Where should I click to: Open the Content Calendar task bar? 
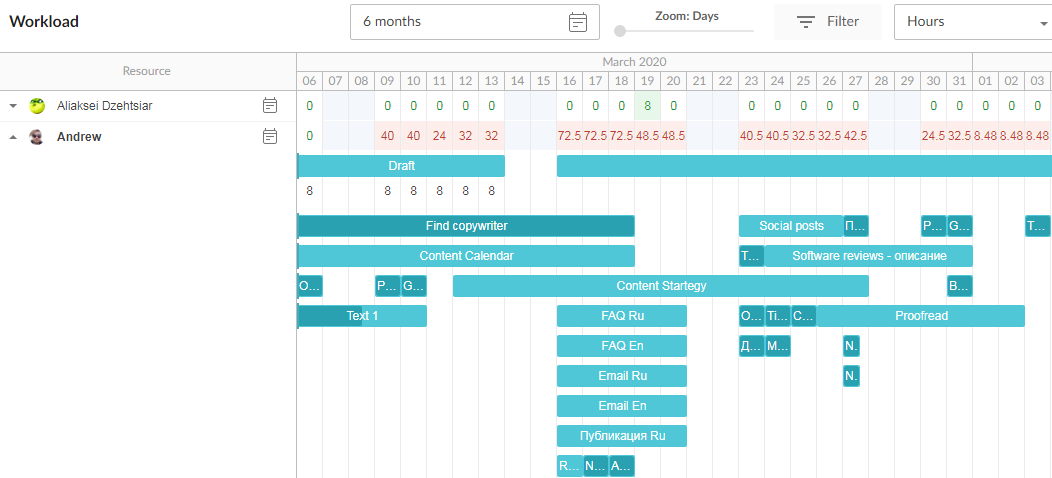click(466, 256)
